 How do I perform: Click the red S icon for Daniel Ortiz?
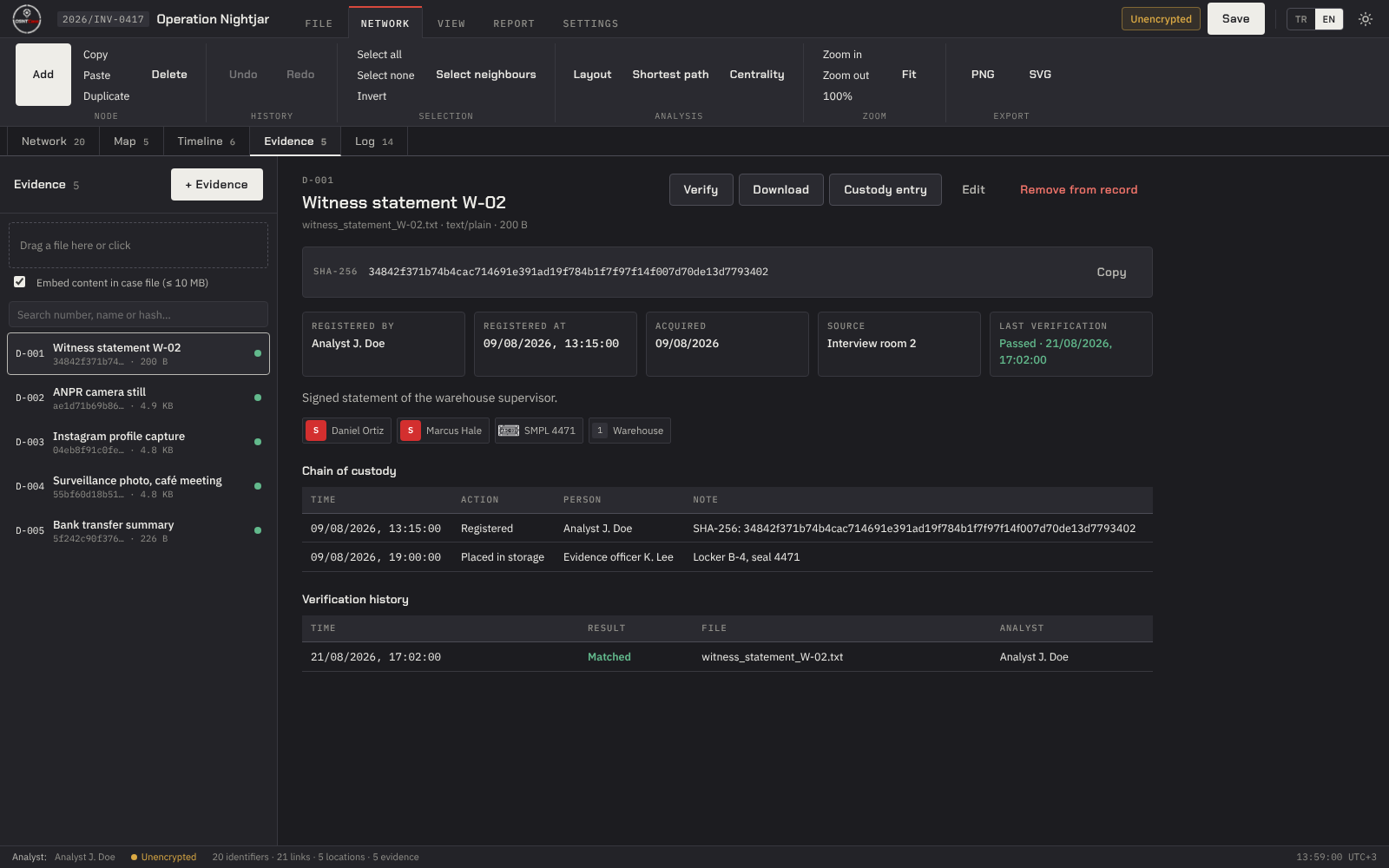316,431
